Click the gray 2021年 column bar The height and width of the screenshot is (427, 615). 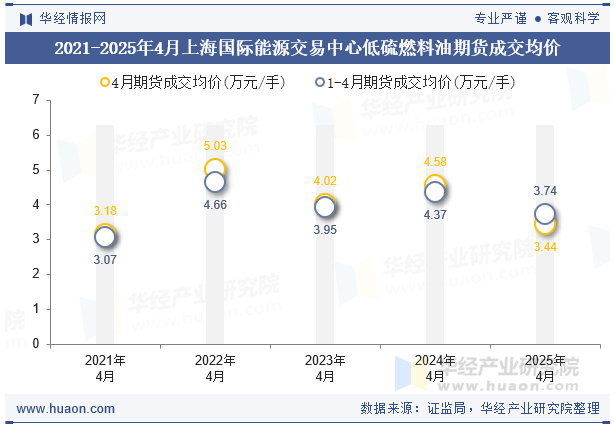pyautogui.click(x=105, y=234)
